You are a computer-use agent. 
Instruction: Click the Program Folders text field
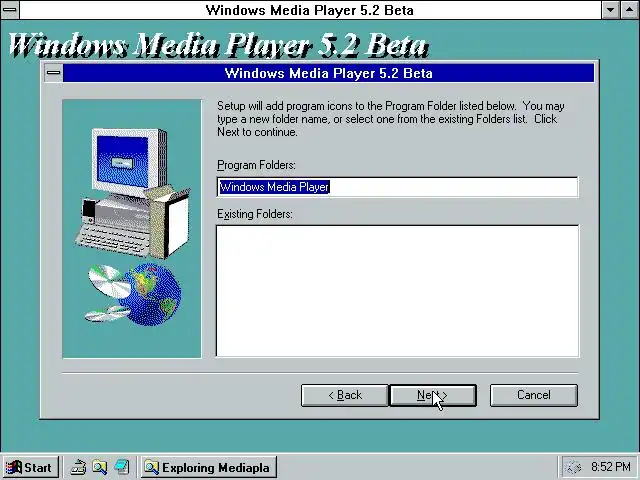(x=397, y=187)
